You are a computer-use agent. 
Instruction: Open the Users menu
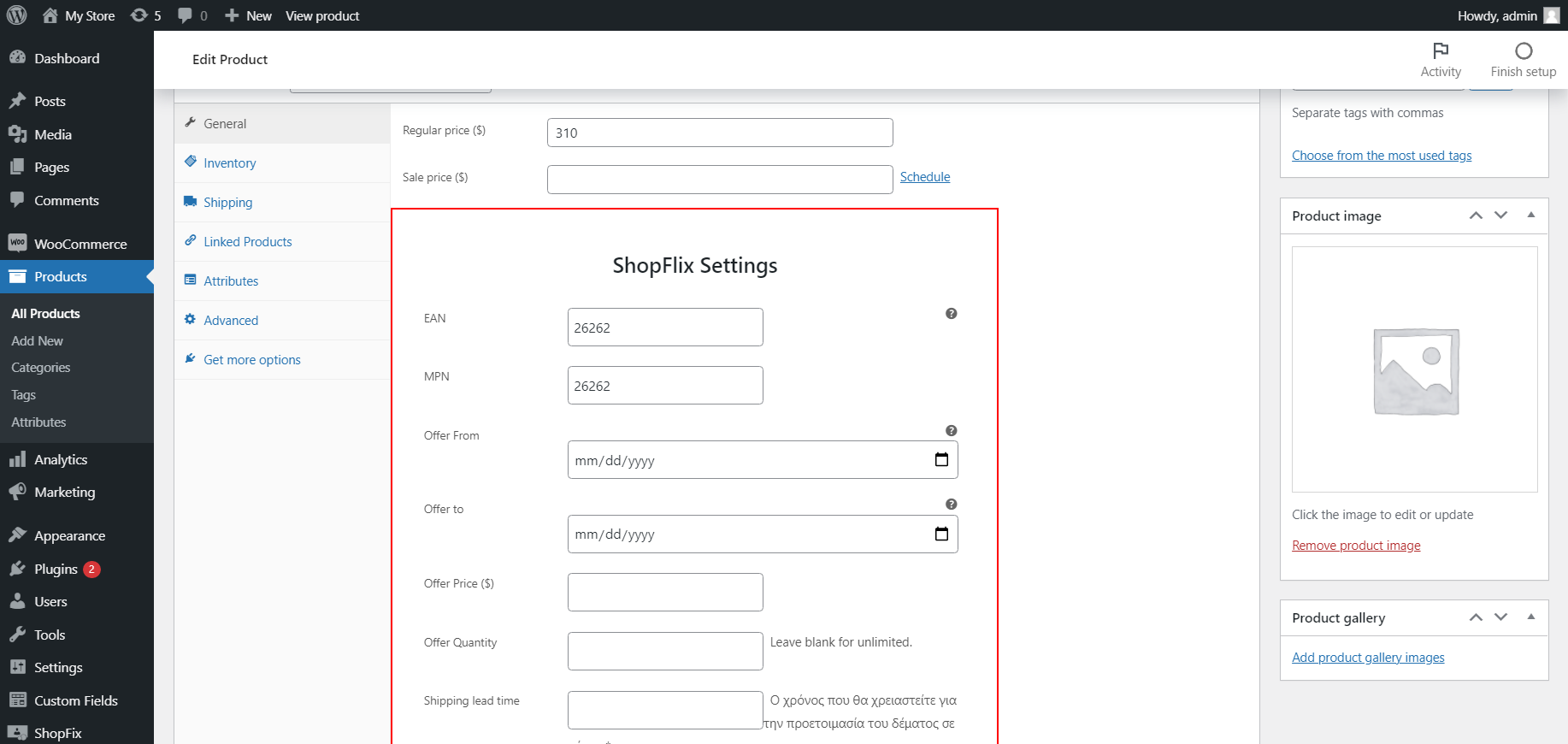[x=77, y=601]
